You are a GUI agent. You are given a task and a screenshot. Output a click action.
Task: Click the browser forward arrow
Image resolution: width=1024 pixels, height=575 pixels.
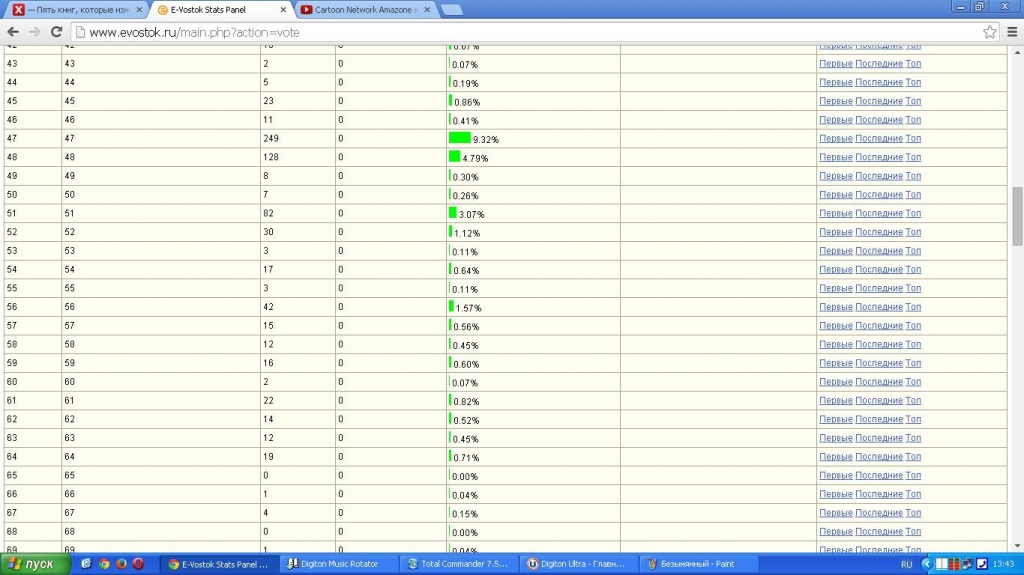35,32
